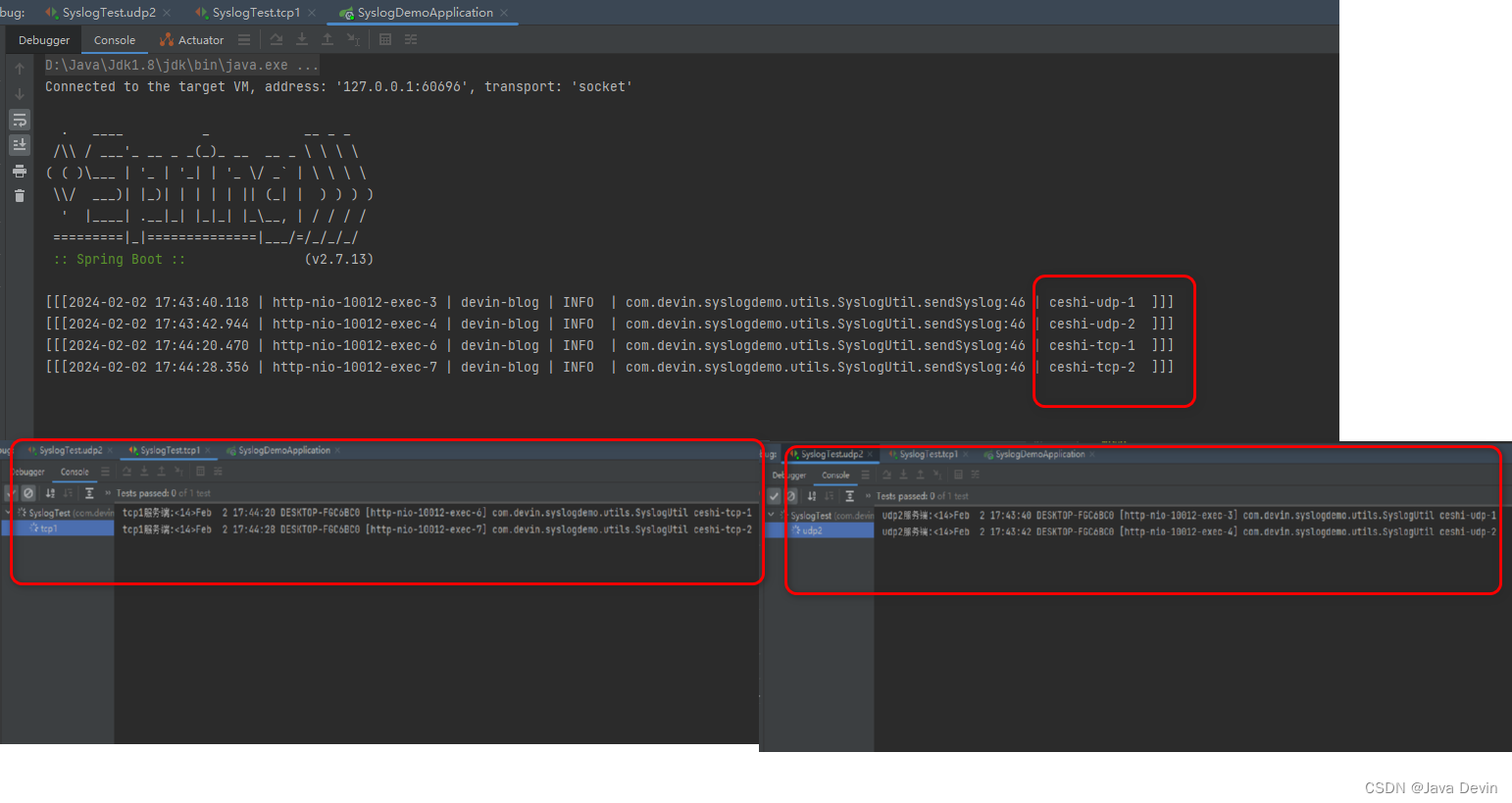Image resolution: width=1512 pixels, height=803 pixels.
Task: Open the hamburger menu beside the Actuator tab
Action: (x=243, y=40)
